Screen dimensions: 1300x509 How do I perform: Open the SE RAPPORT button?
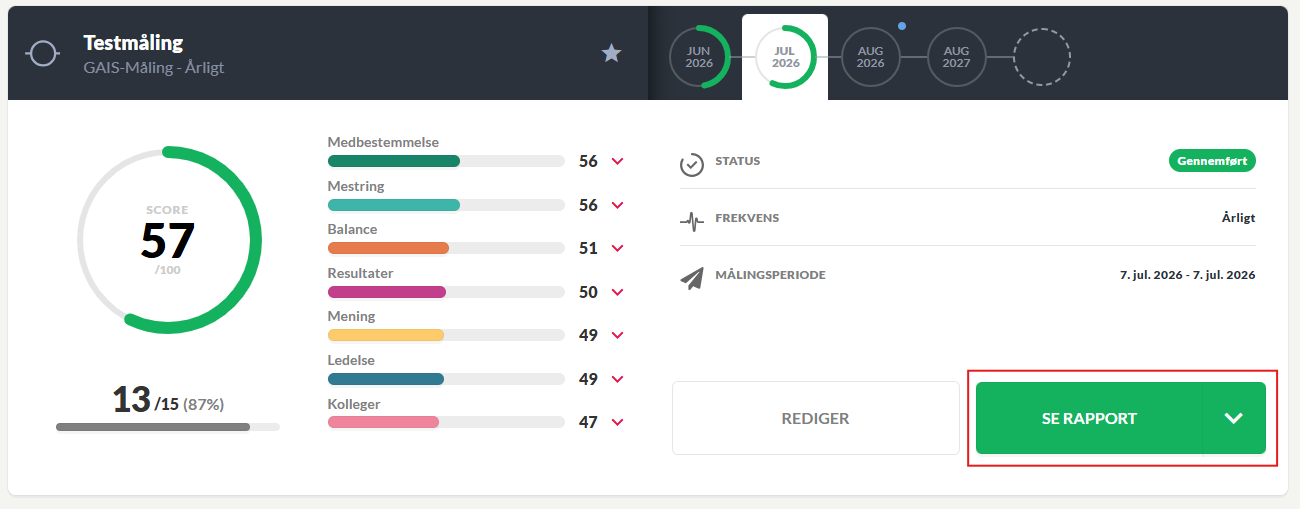pyautogui.click(x=1089, y=418)
